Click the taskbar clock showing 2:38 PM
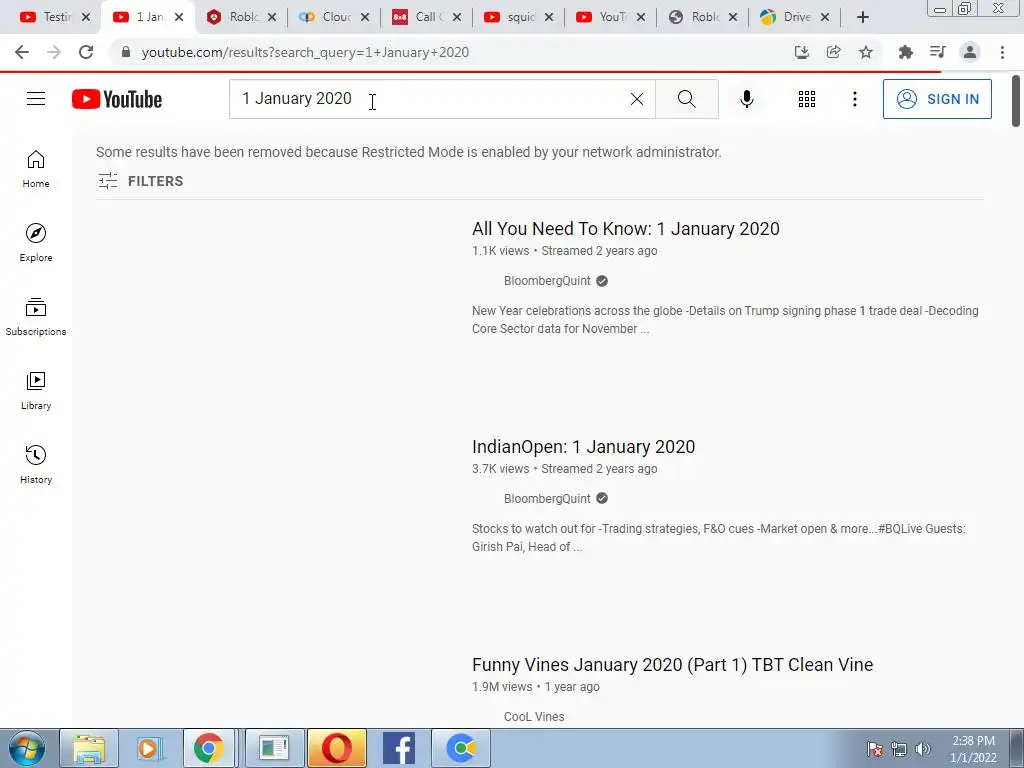The width and height of the screenshot is (1024, 768). click(x=973, y=749)
